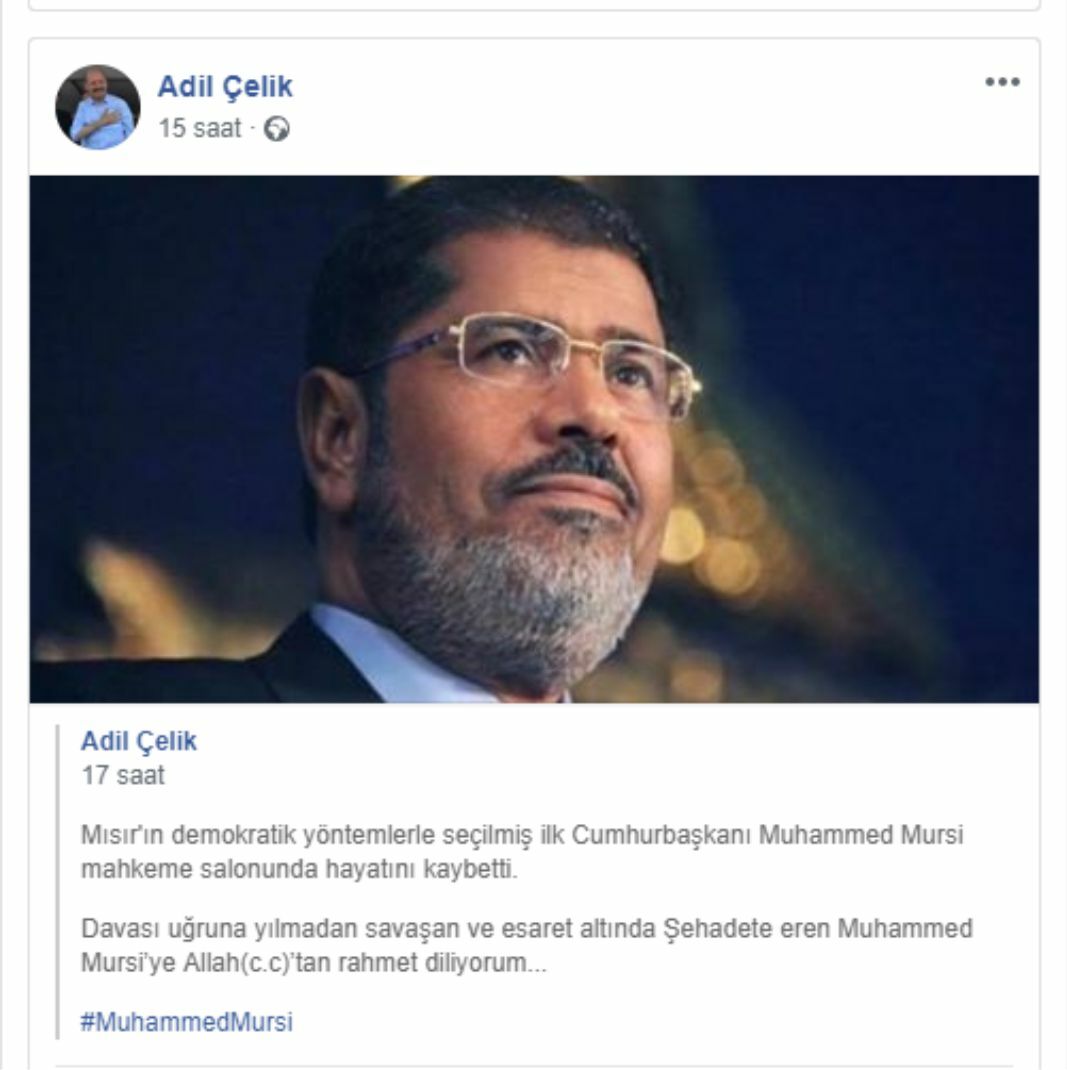Click Adil Çelik name in shared post
Screen dimensions: 1067x1070
click(139, 741)
